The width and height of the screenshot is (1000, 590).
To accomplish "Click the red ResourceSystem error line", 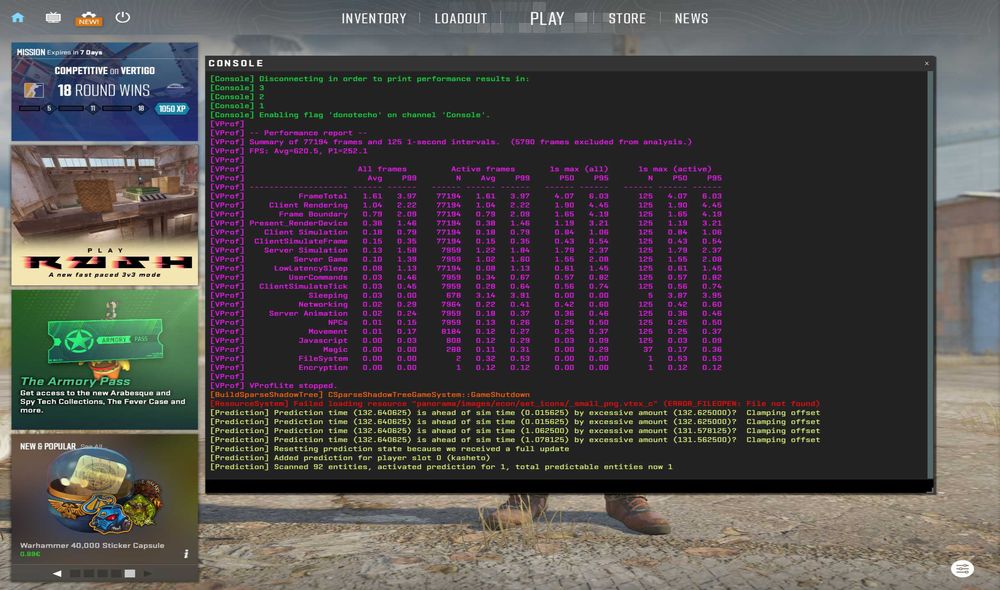I will pyautogui.click(x=515, y=404).
